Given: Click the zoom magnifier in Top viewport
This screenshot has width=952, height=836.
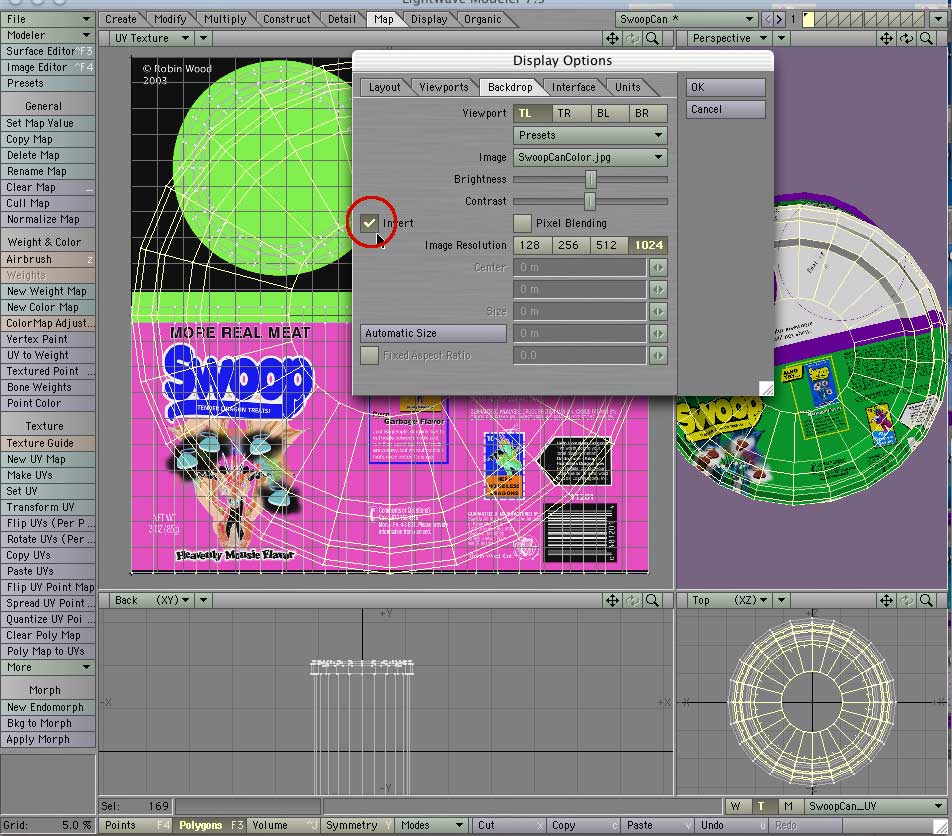Looking at the screenshot, I should point(926,600).
